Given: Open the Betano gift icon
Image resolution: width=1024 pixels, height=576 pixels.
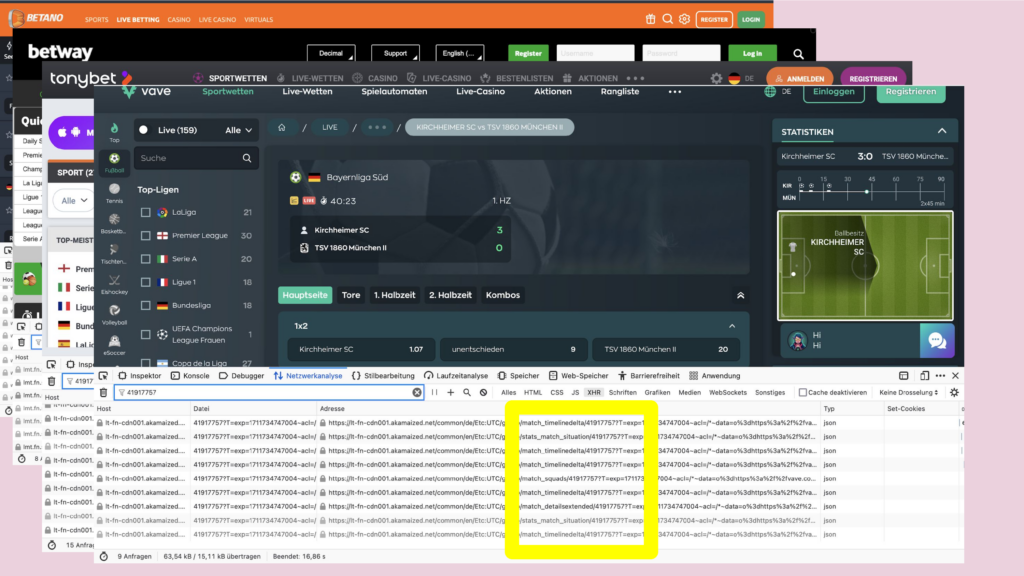Looking at the screenshot, I should [x=650, y=19].
